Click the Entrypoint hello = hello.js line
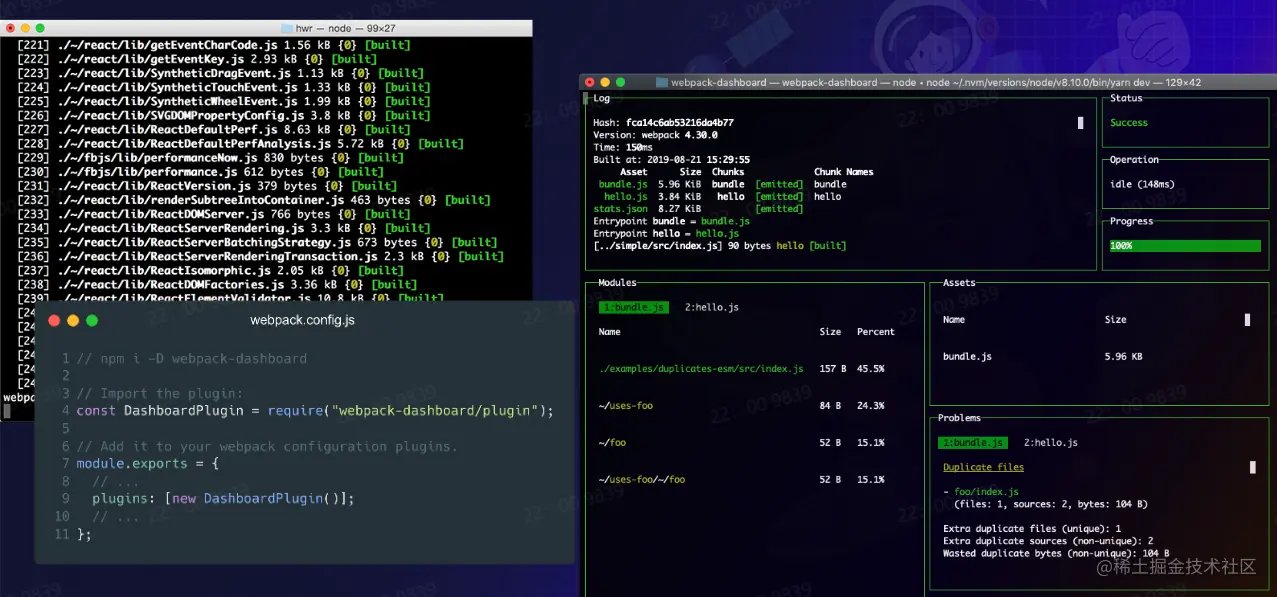The height and width of the screenshot is (597, 1277). click(667, 233)
